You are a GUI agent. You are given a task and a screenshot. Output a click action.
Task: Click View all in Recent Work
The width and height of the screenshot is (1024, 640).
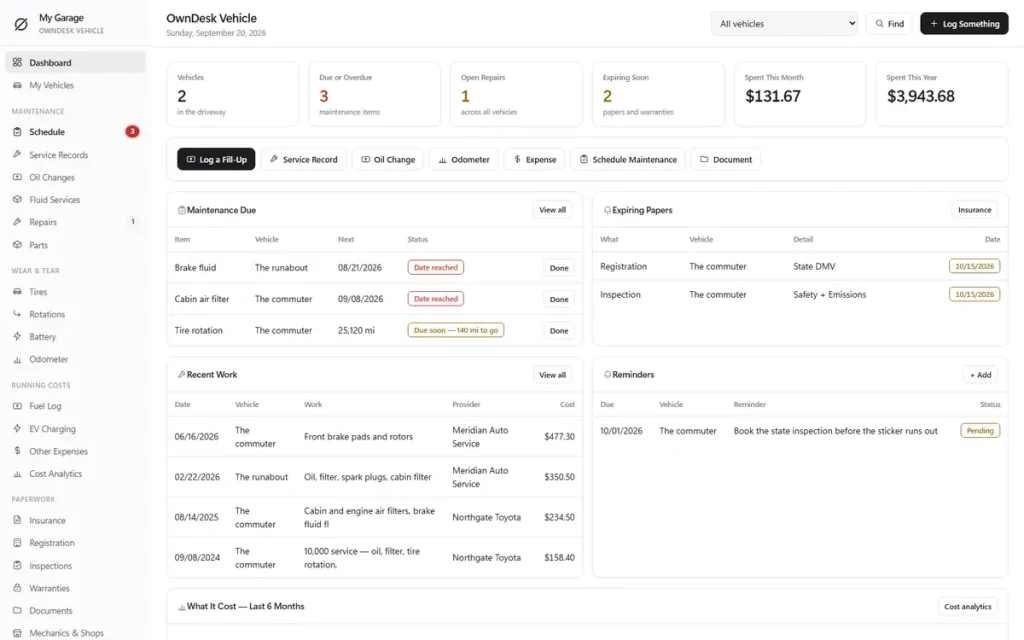(552, 375)
